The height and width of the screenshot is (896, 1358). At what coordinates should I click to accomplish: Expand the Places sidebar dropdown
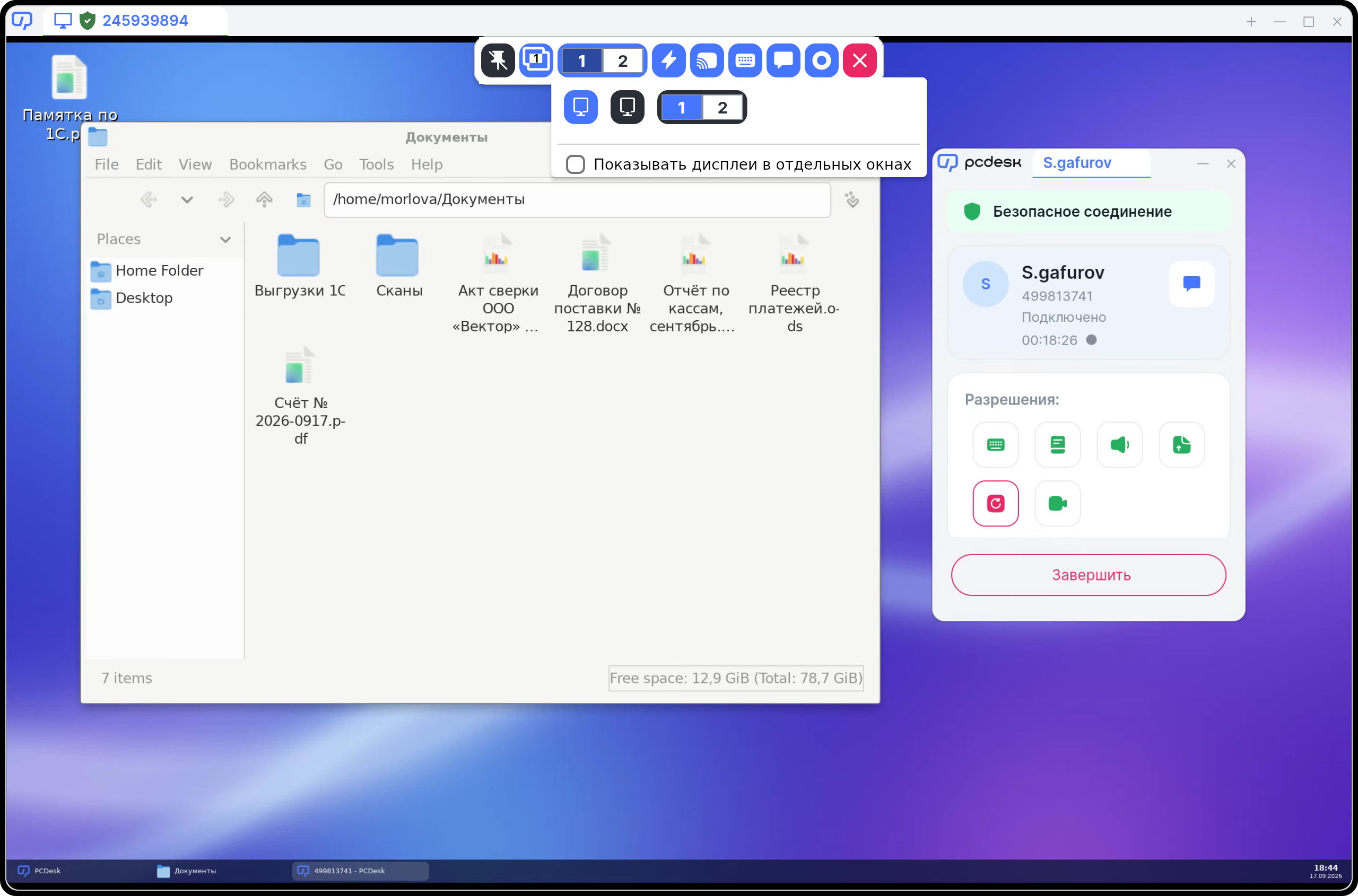225,240
